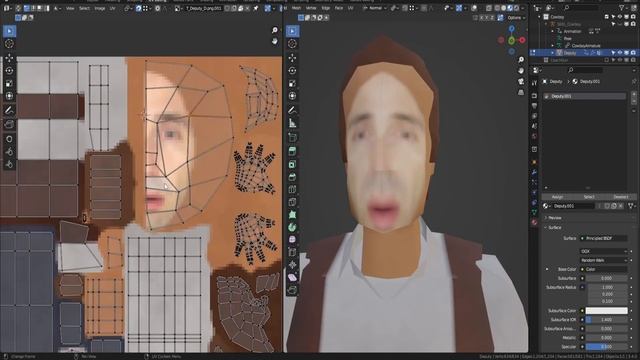This screenshot has width=640, height=360.
Task: Select the Scale tool in UV editor
Action: click(x=9, y=83)
